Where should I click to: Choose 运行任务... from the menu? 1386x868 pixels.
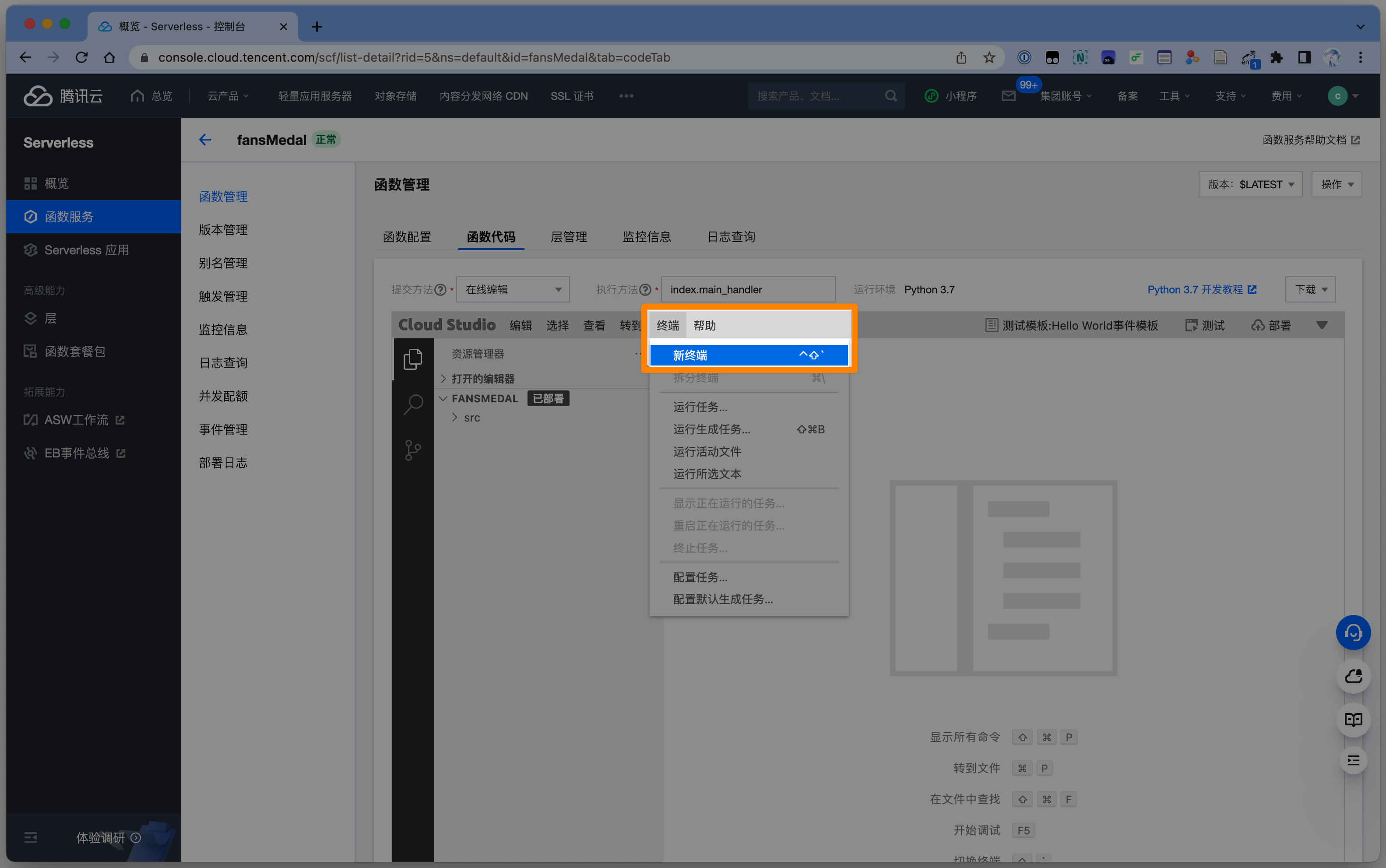(700, 407)
